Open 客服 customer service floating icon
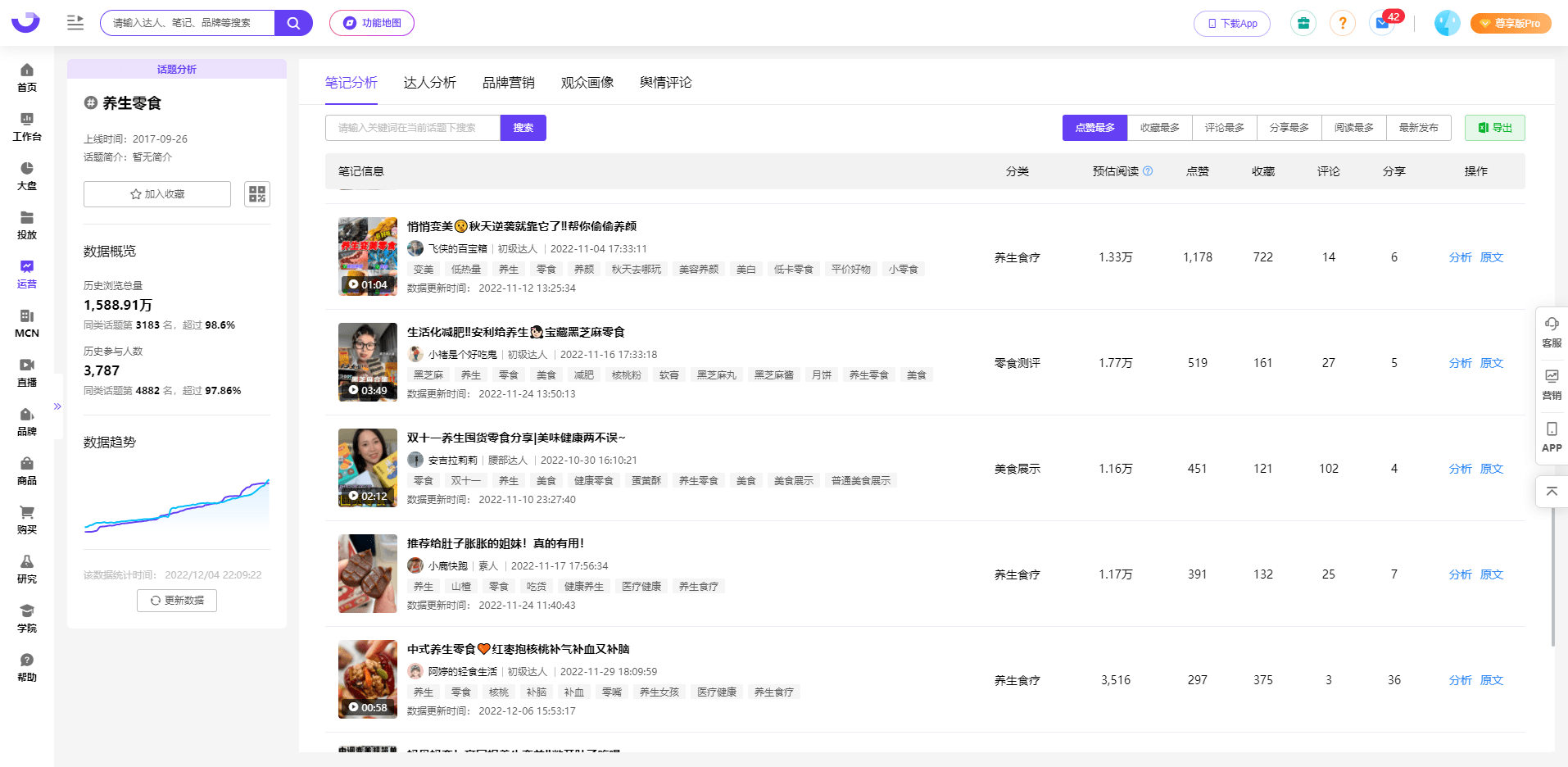This screenshot has width=1568, height=767. 1552,332
